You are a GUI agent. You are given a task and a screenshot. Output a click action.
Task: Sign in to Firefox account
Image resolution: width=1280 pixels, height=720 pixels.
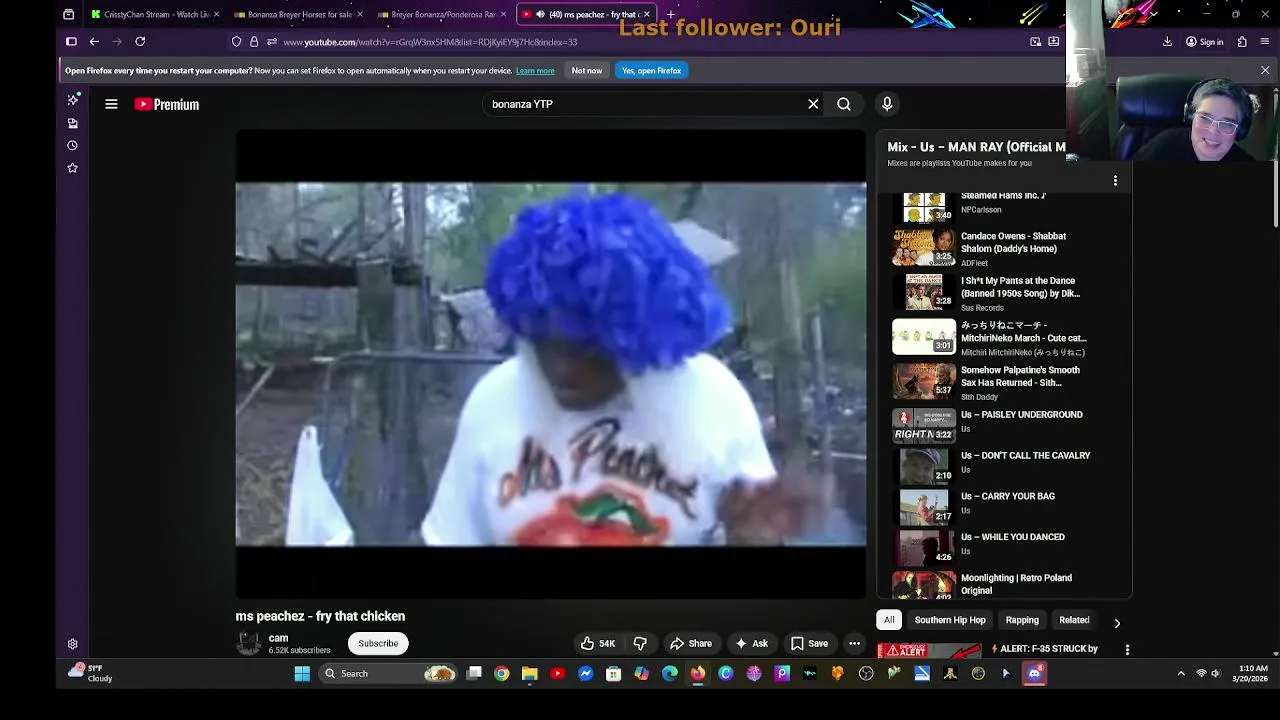coord(1204,42)
